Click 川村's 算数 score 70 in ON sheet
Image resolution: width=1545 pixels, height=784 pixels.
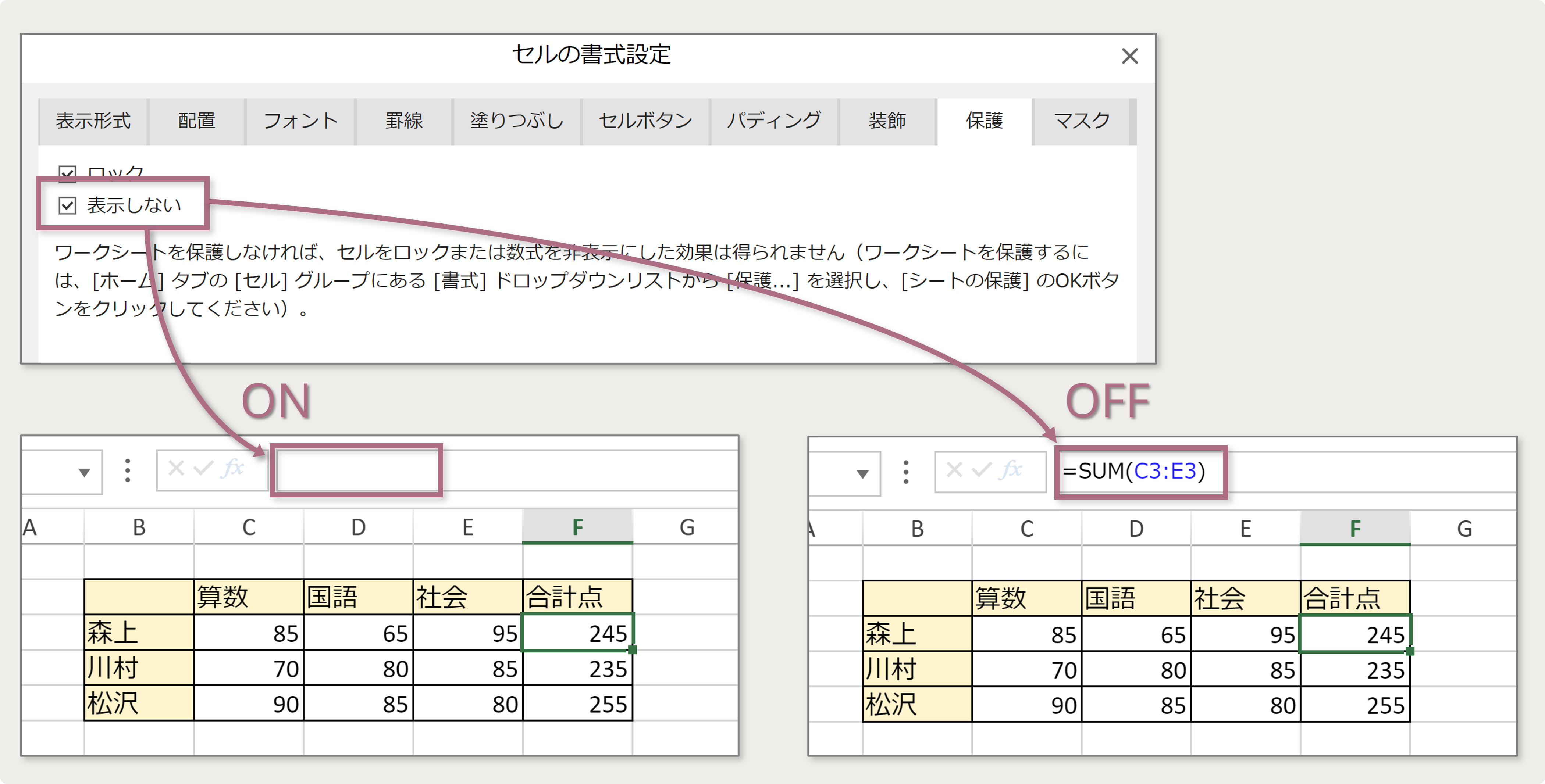249,668
